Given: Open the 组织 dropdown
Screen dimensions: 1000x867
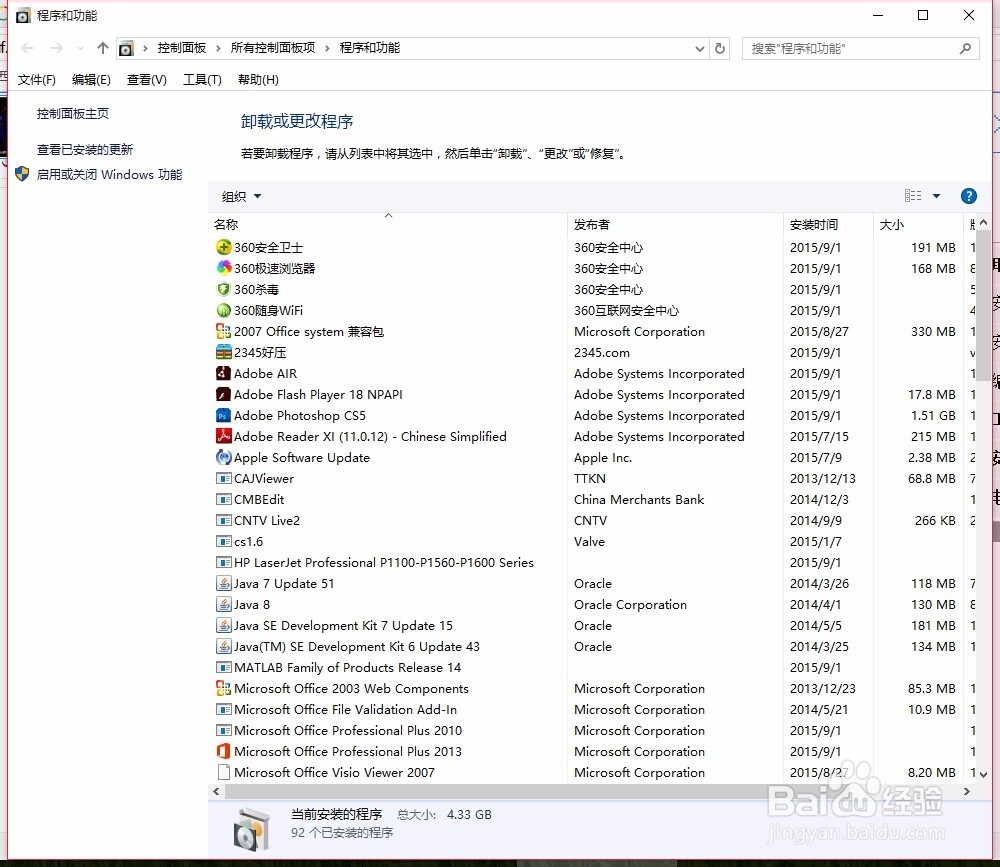Looking at the screenshot, I should click(x=241, y=196).
